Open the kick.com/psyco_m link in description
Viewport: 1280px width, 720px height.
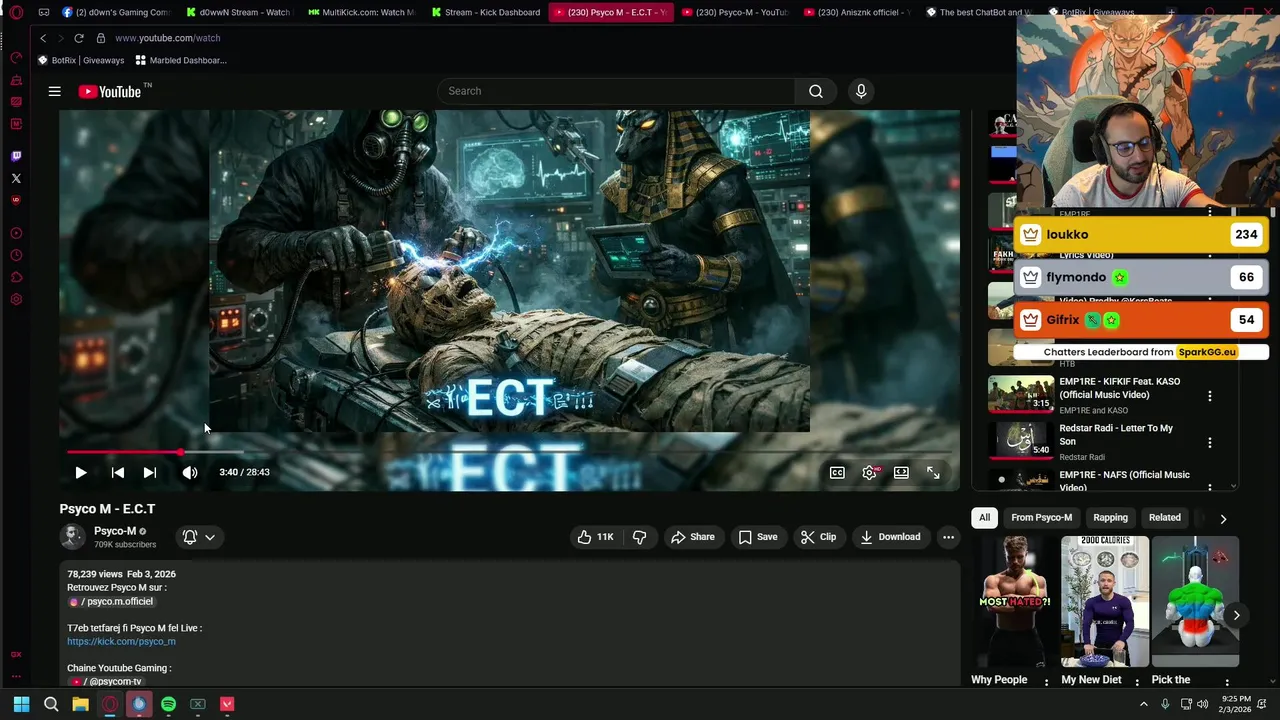(x=121, y=641)
